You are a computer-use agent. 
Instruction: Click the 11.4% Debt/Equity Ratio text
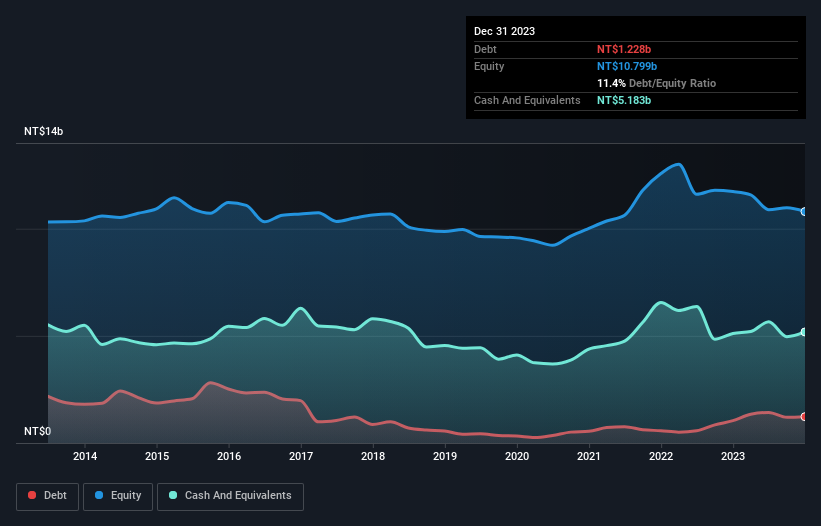pos(656,83)
